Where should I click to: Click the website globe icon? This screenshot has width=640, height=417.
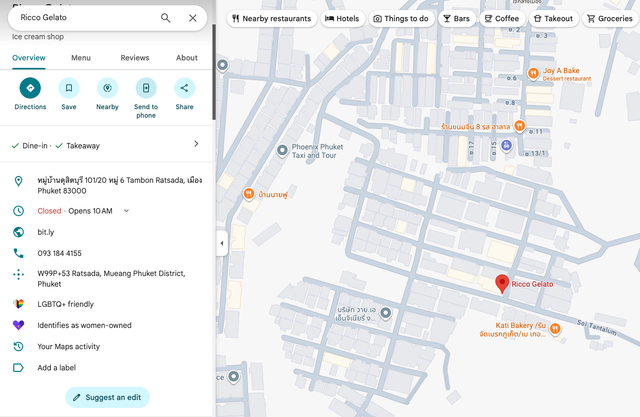[18, 232]
